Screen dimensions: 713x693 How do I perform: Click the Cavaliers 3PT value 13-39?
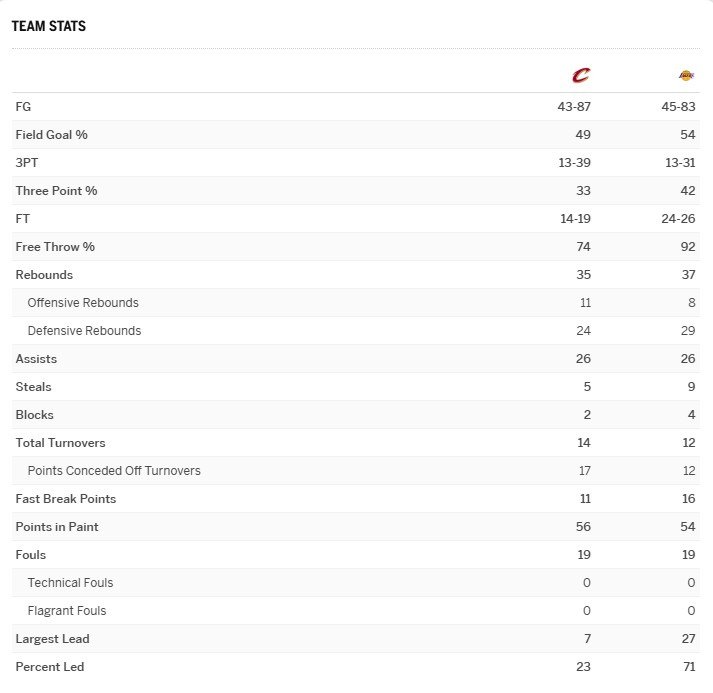(x=574, y=163)
